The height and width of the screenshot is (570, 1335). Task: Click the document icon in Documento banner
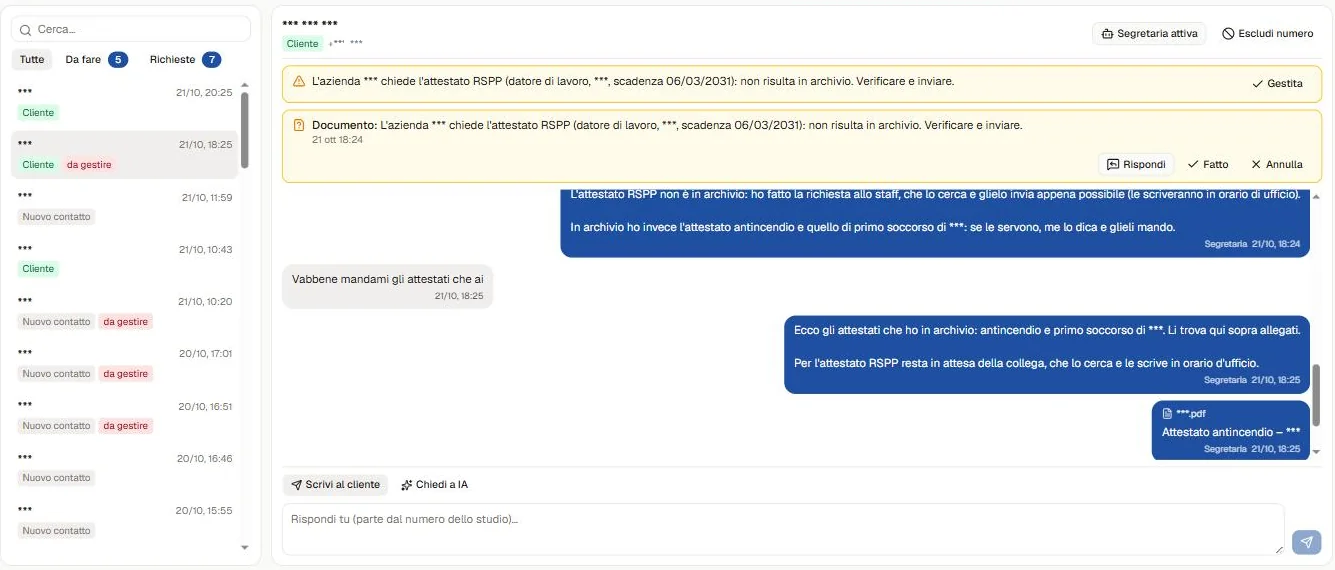[x=299, y=126]
